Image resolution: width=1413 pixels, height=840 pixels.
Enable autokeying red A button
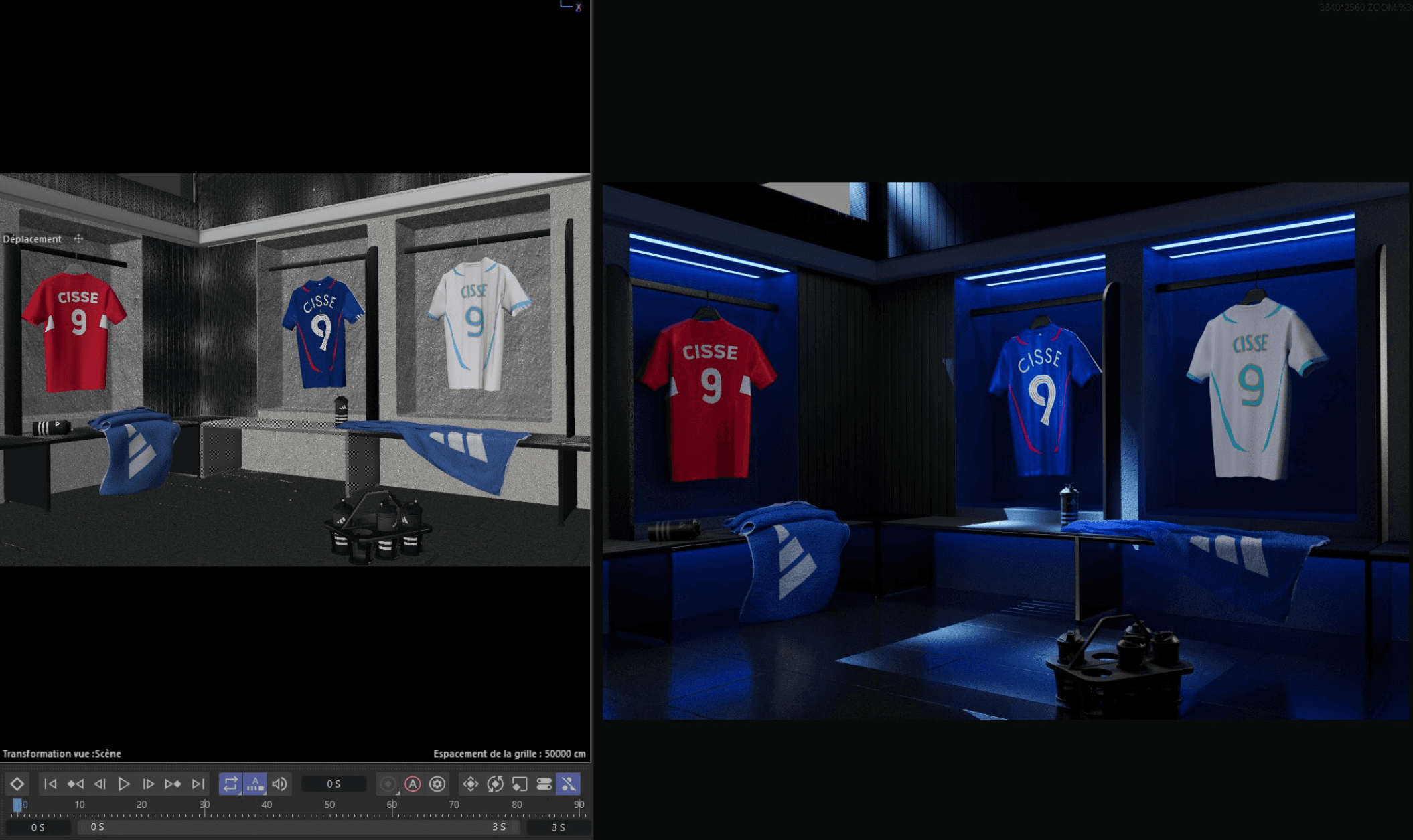tap(413, 784)
